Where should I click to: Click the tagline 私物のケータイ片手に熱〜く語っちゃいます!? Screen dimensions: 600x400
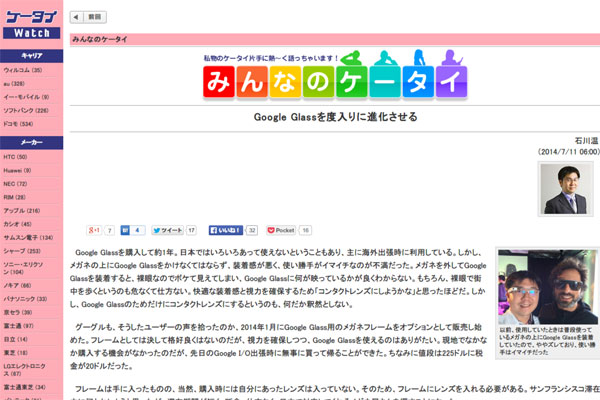coord(271,58)
